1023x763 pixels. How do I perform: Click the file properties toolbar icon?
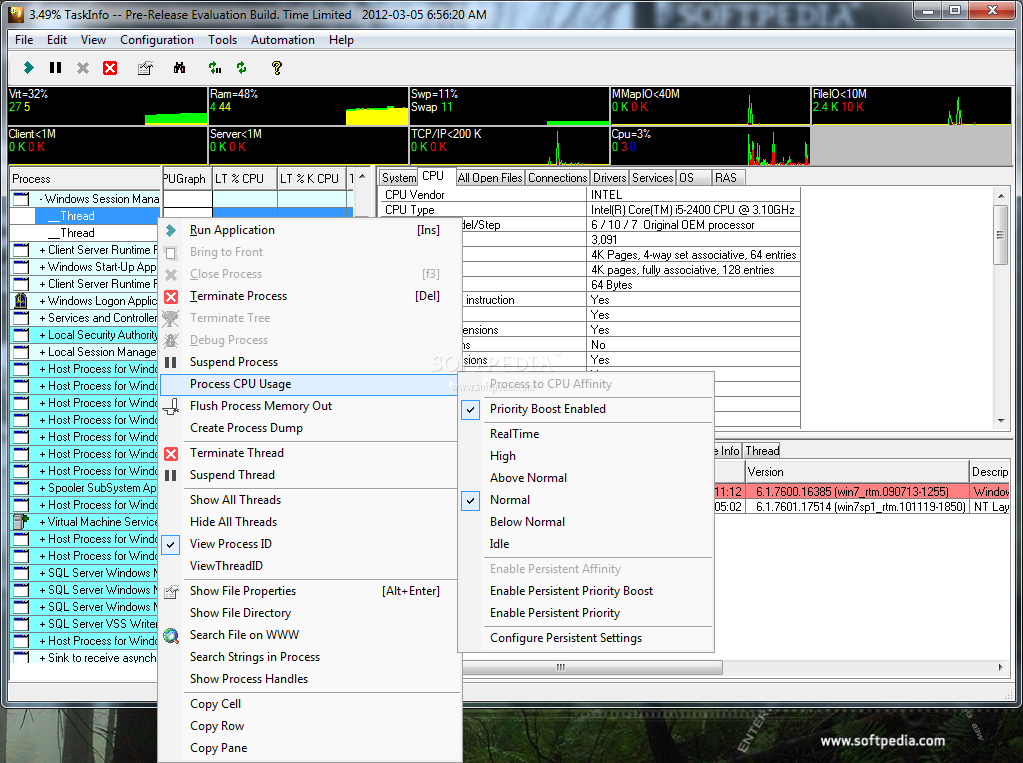(x=145, y=68)
